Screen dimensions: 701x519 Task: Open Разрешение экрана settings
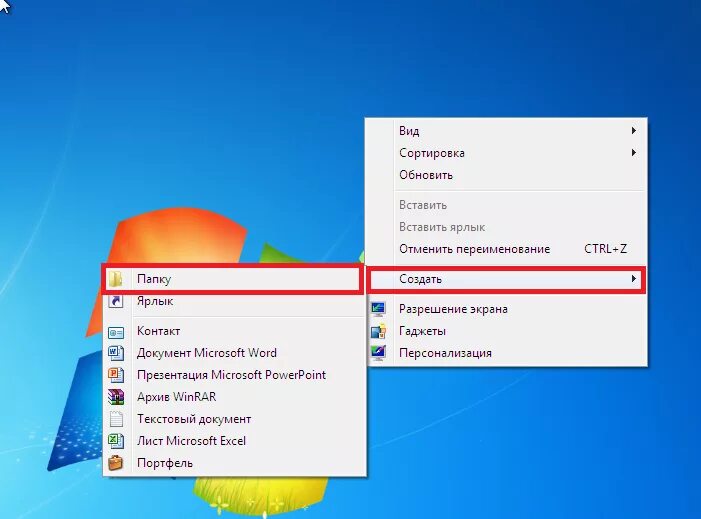click(x=506, y=309)
